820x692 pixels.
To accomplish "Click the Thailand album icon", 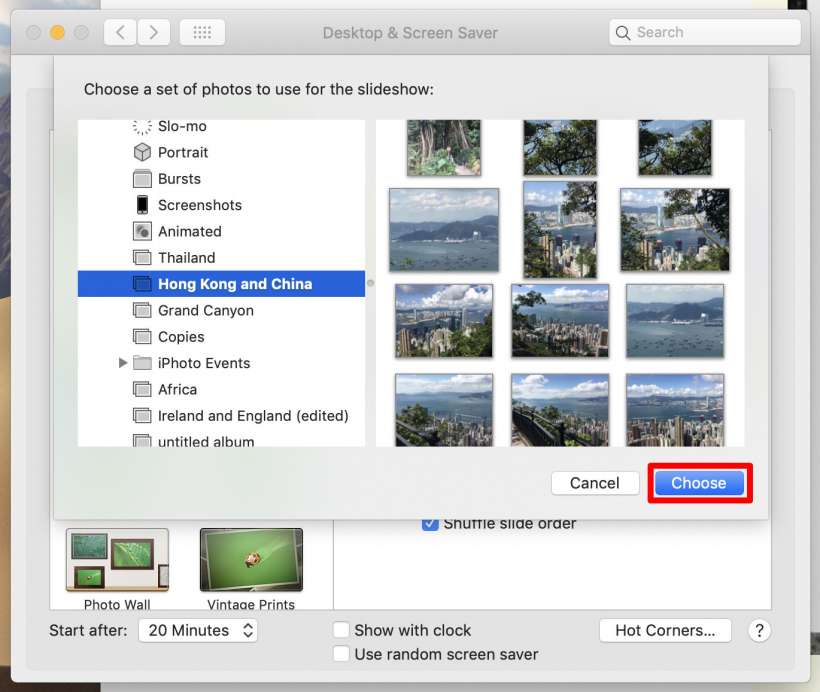I will (x=142, y=257).
